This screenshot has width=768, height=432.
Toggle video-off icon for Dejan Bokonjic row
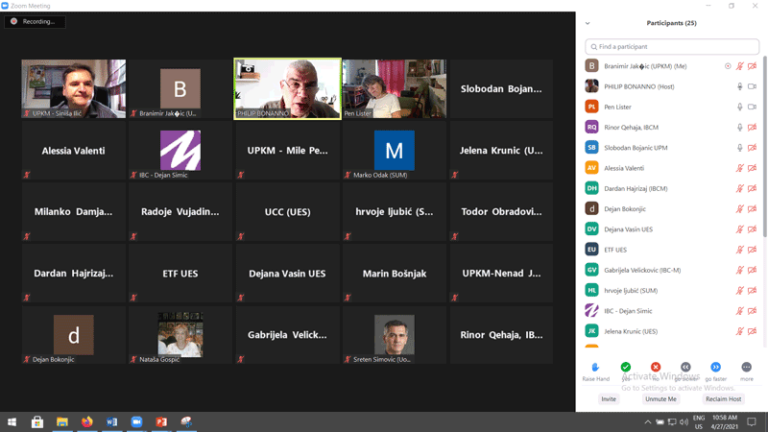pos(752,209)
